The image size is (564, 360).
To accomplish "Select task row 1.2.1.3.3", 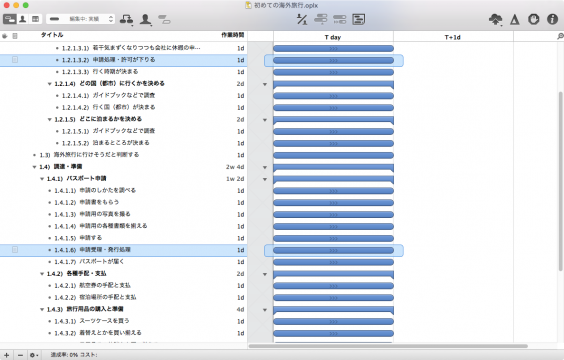I will 124,72.
